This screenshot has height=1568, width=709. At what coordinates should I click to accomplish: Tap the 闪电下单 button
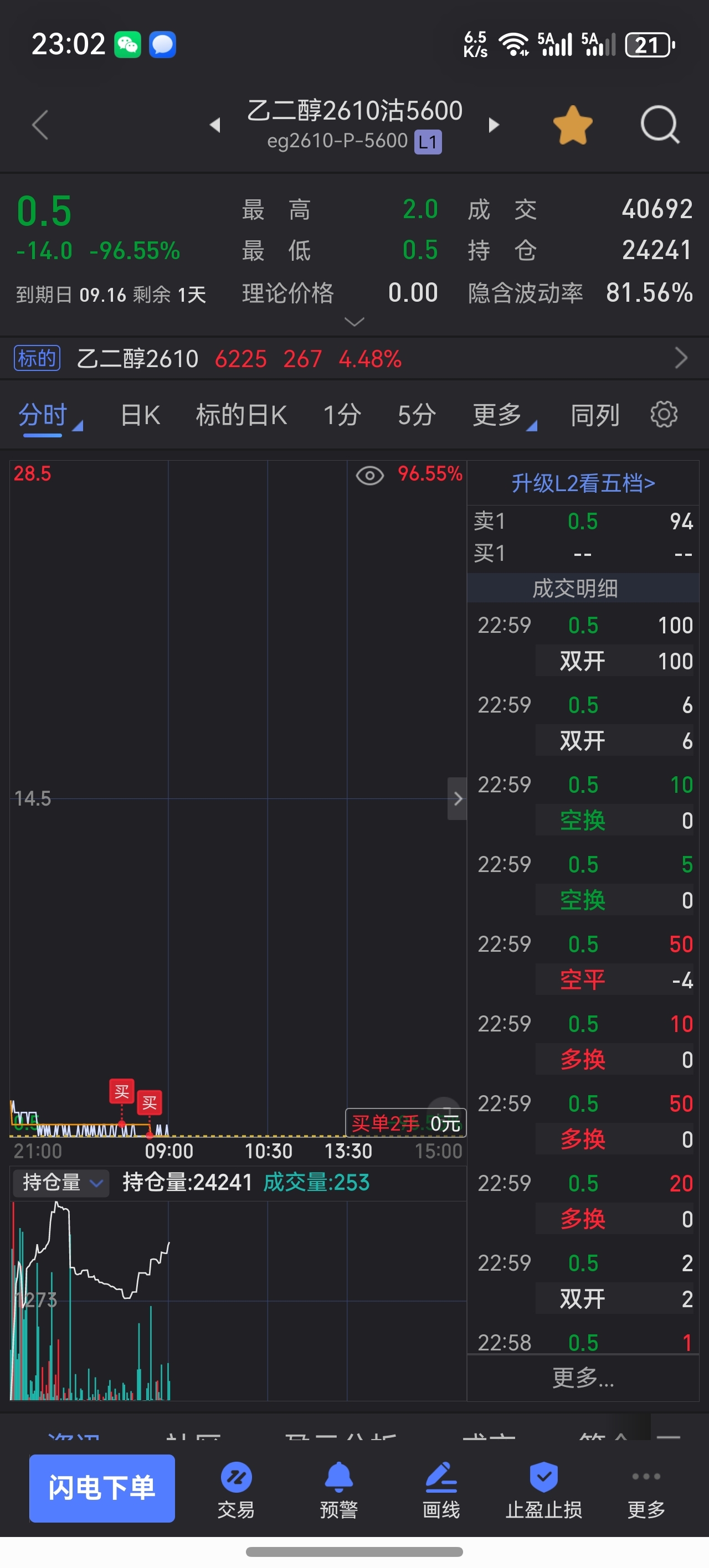(102, 1488)
